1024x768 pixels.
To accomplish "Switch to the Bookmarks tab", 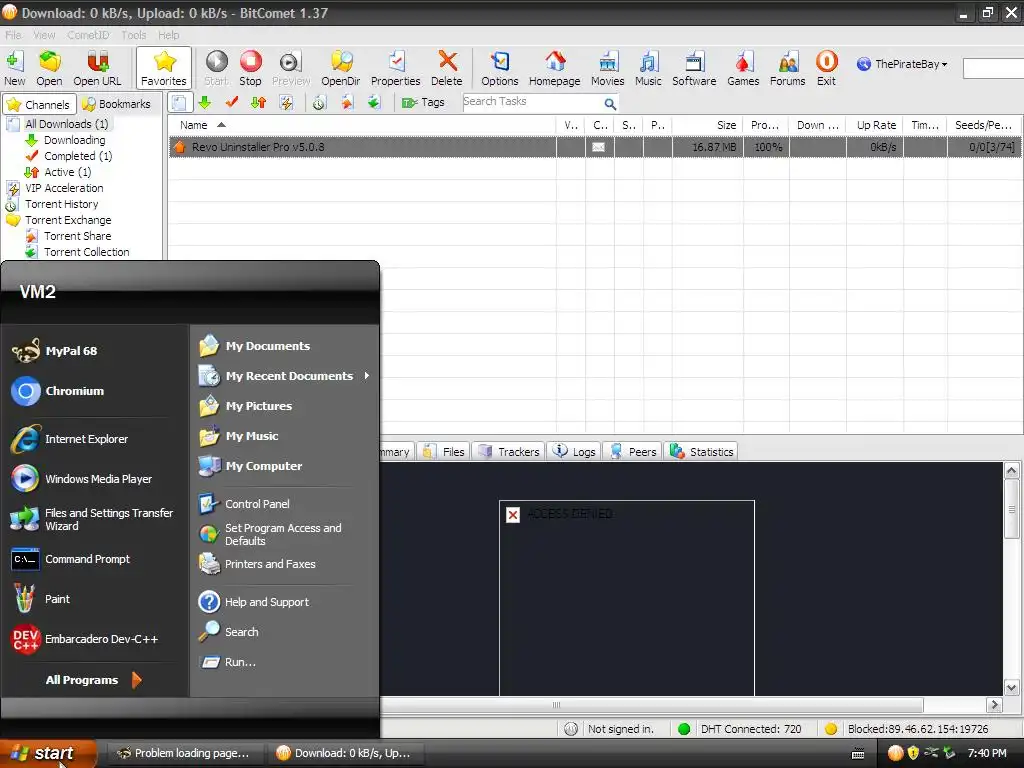I will [x=117, y=104].
